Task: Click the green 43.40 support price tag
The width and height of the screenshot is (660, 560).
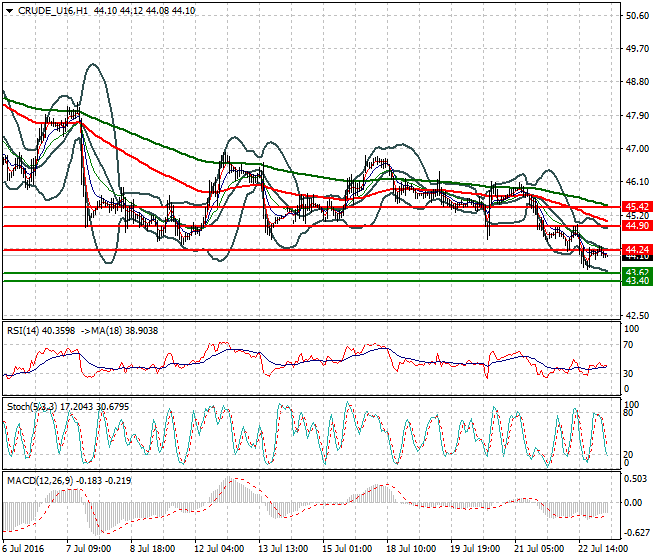Action: [x=637, y=281]
